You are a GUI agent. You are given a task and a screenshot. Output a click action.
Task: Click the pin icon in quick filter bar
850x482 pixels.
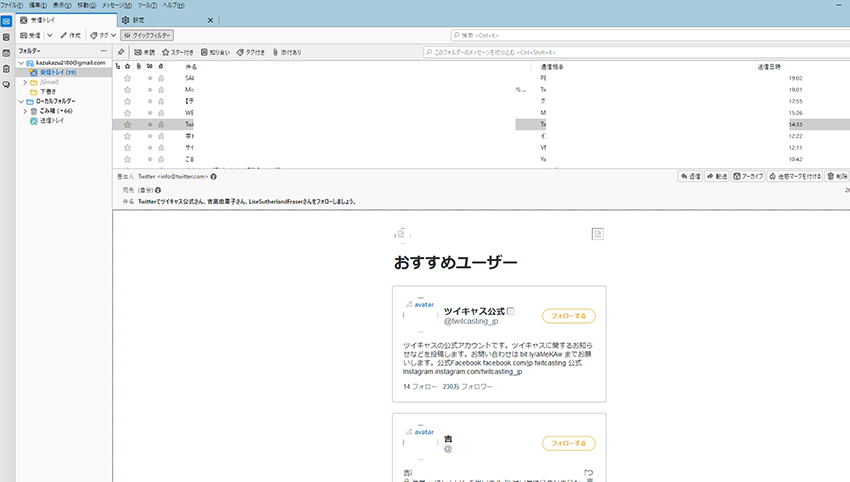tap(121, 52)
